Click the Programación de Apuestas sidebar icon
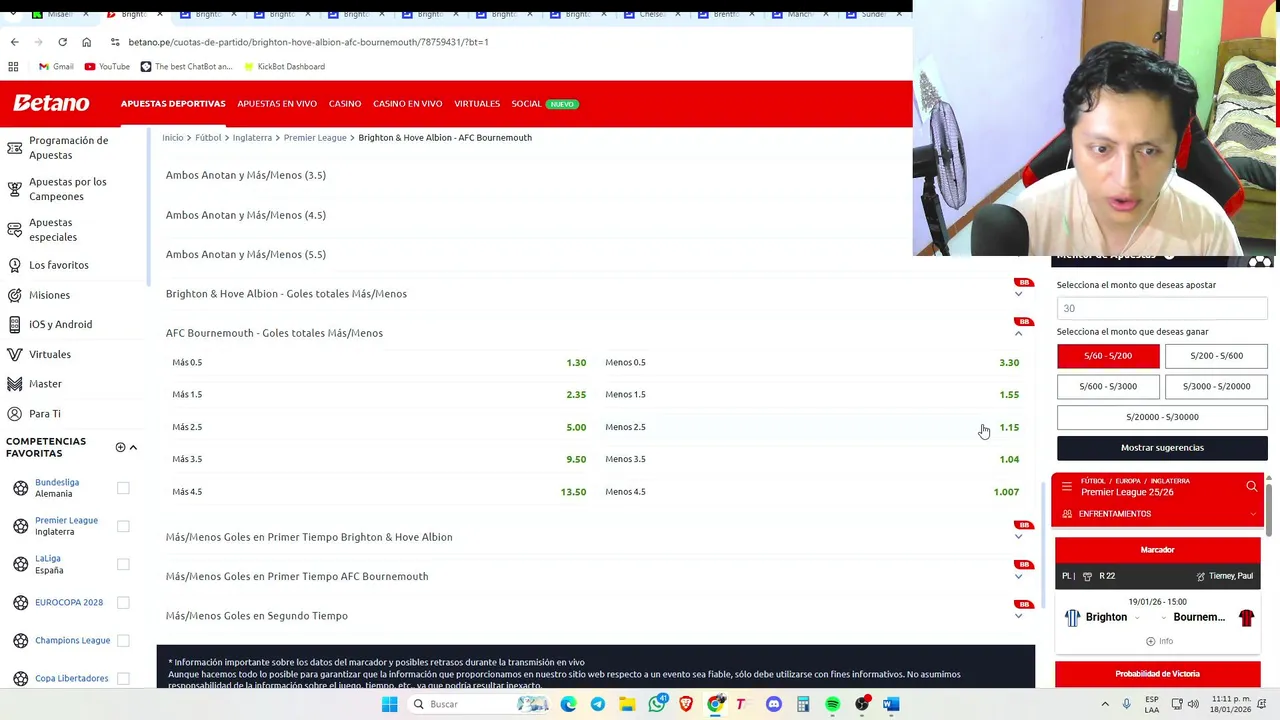This screenshot has height=720, width=1280. point(14,148)
